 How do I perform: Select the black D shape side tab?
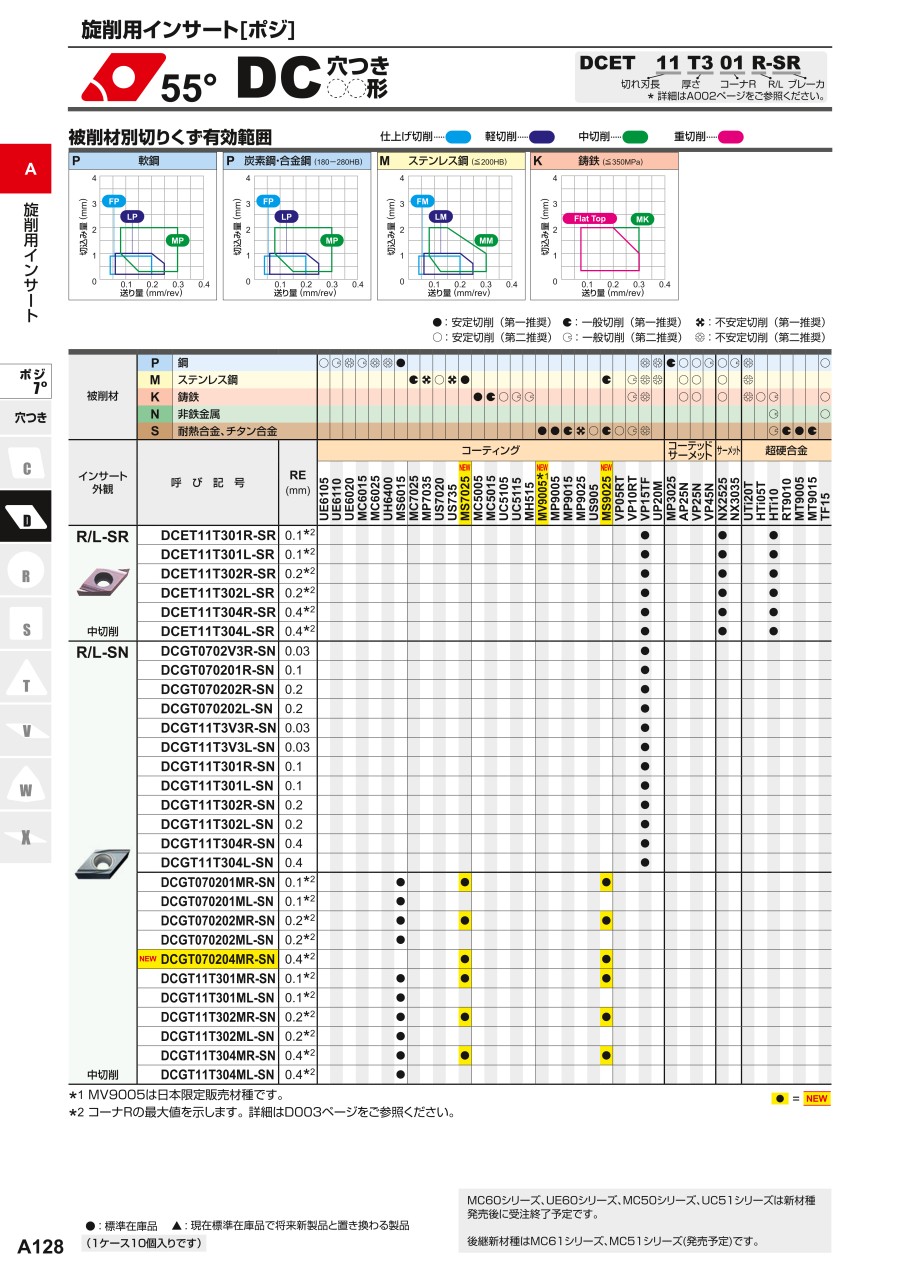coord(27,520)
